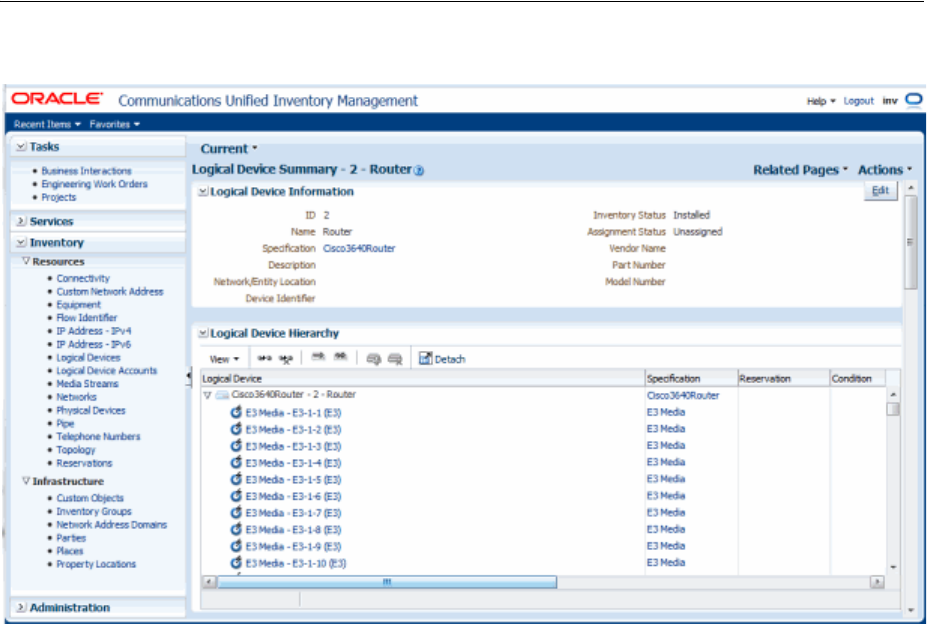Screen dimensions: 927x624
Task: Click the associate link icon after the View menu
Action: (x=264, y=358)
